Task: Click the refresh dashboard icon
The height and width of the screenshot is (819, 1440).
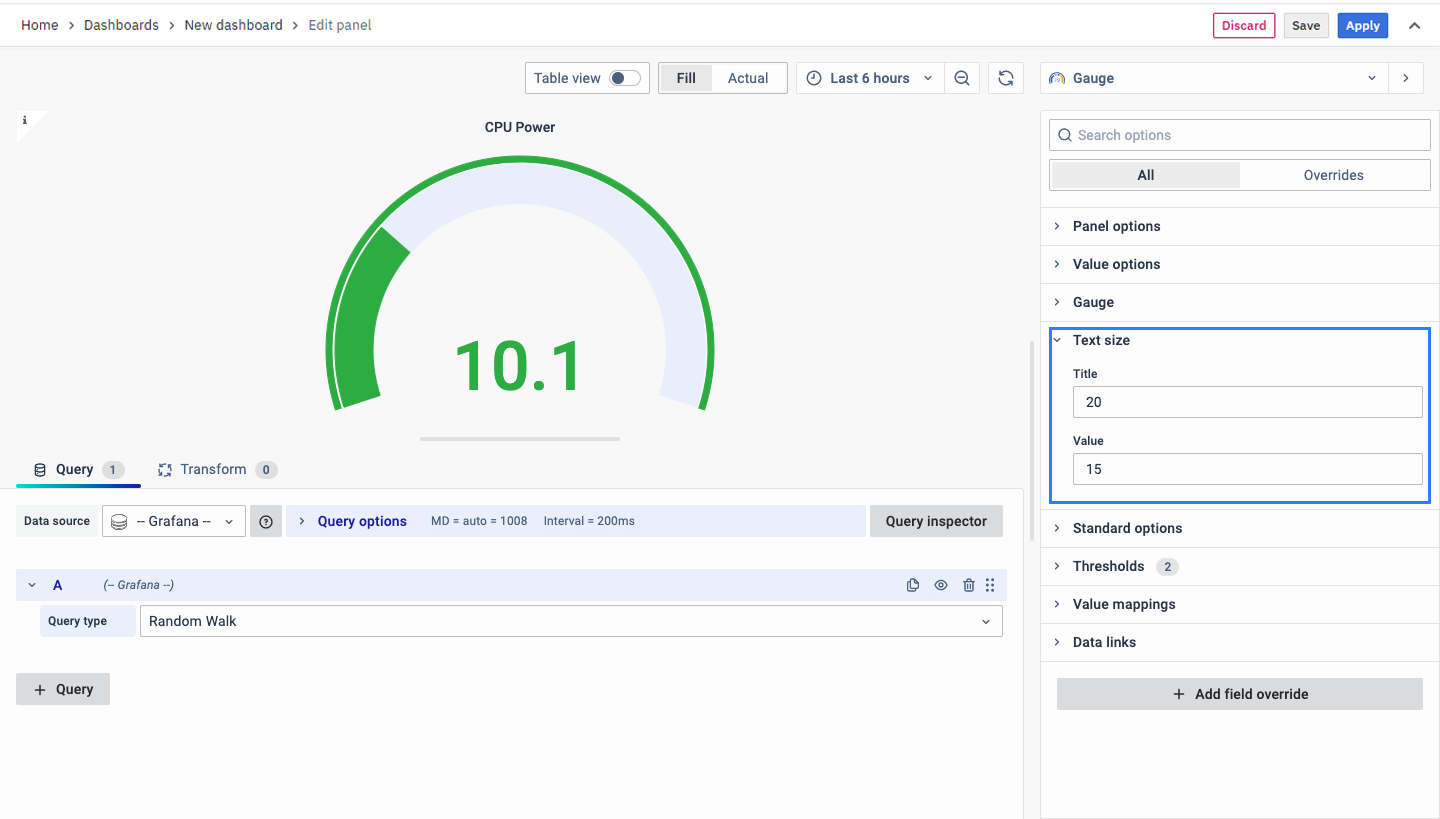Action: (1006, 78)
